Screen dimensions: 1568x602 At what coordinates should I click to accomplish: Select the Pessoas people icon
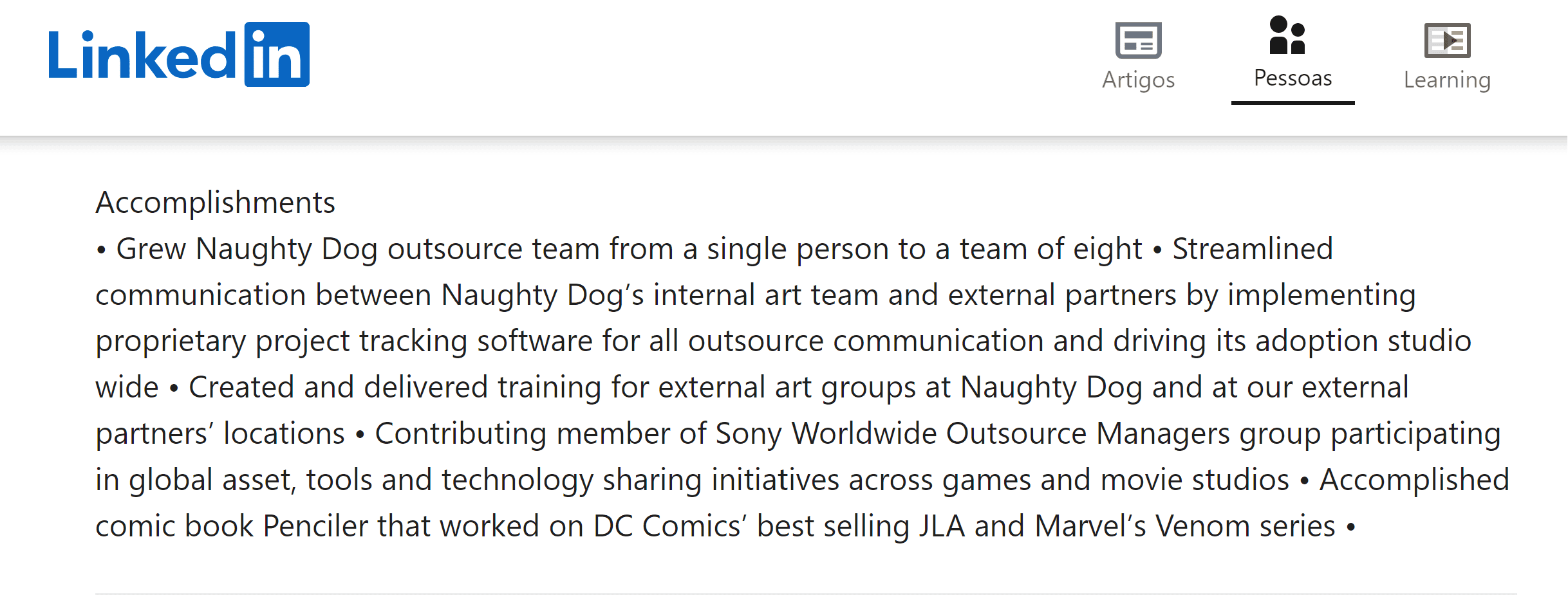(x=1287, y=35)
